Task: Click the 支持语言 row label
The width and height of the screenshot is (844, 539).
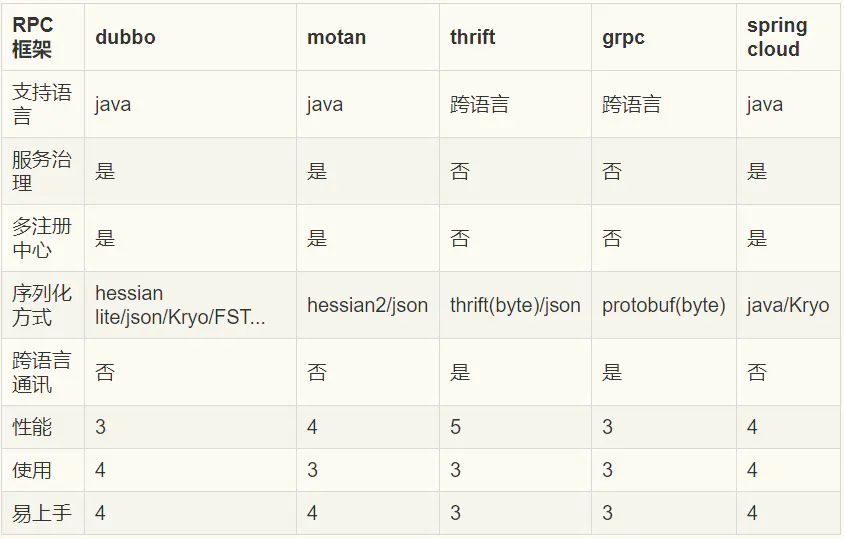Action: [x=42, y=104]
